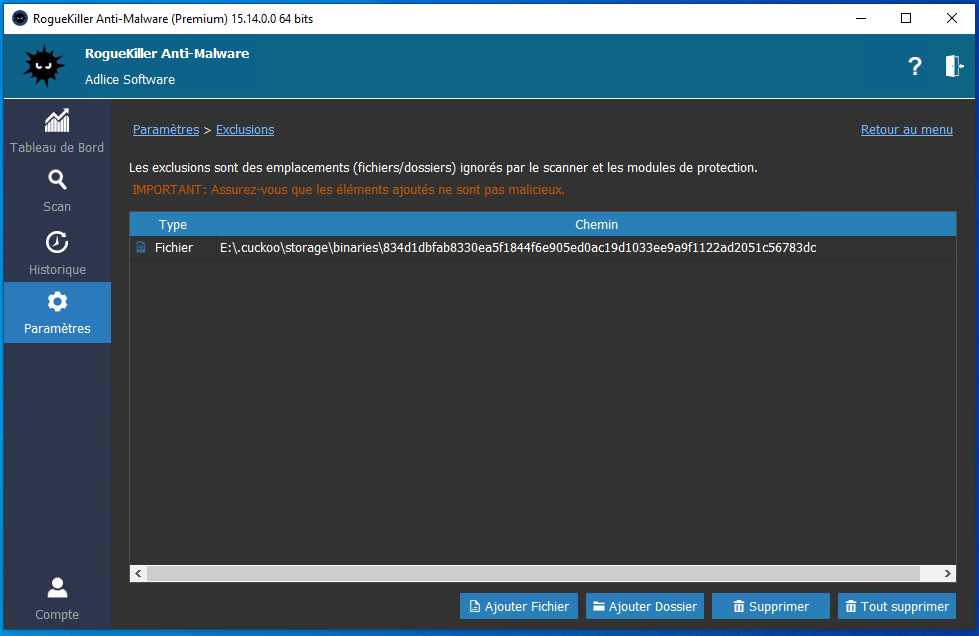The height and width of the screenshot is (636, 979).
Task: Click the RogueKiller malware logo
Action: [44, 67]
